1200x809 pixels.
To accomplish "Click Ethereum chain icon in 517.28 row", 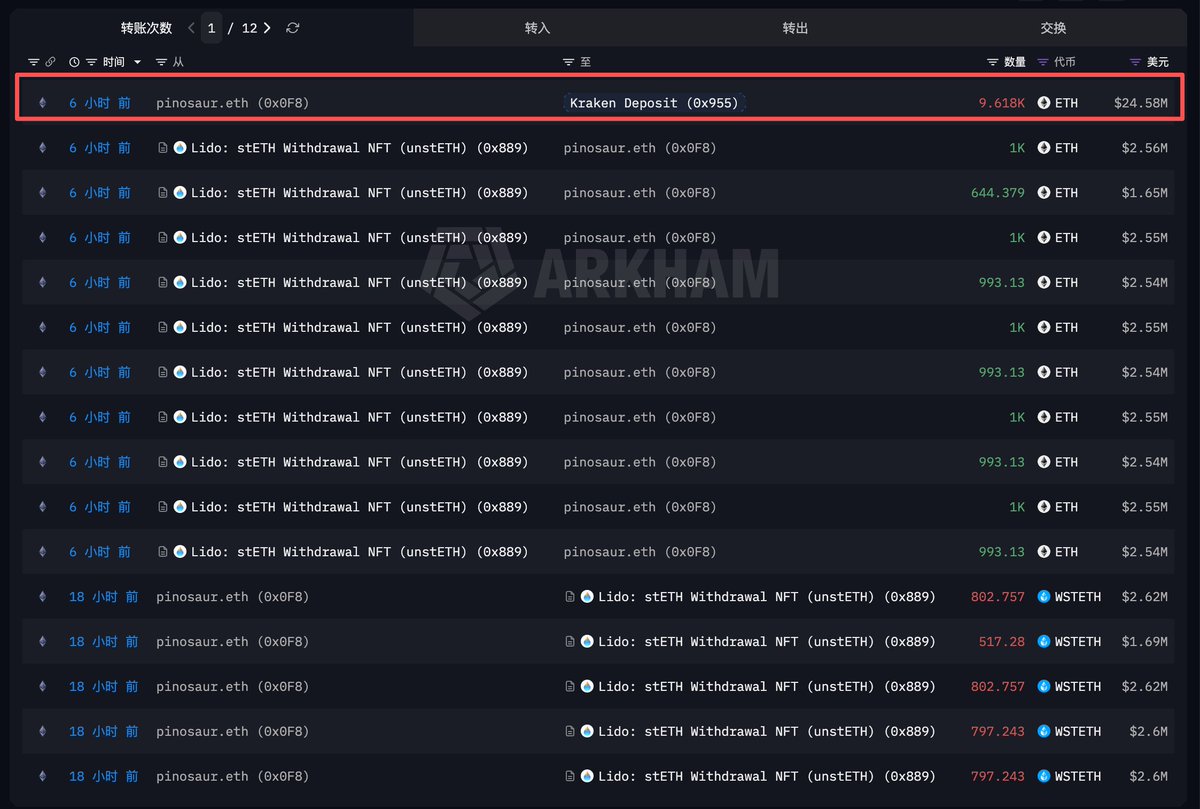I will click(42, 642).
